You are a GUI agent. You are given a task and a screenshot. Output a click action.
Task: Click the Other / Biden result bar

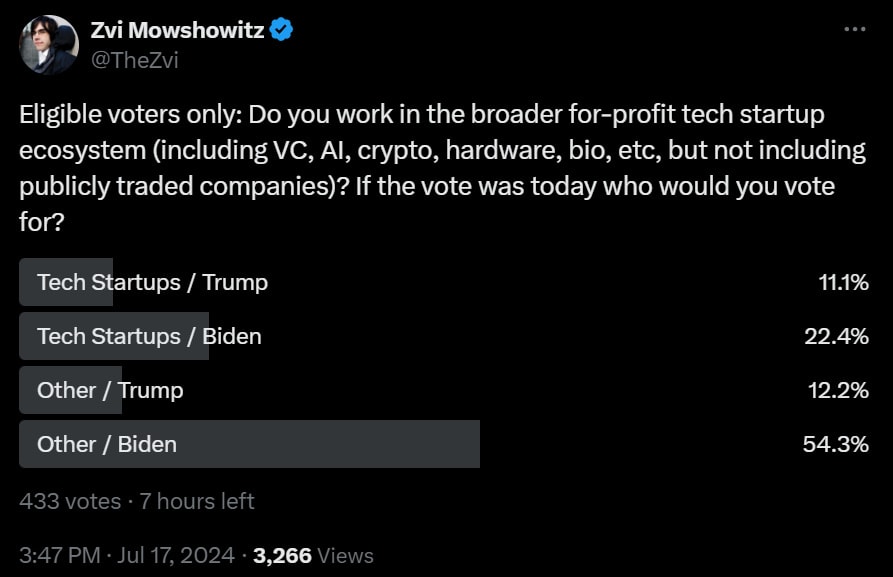tap(249, 444)
